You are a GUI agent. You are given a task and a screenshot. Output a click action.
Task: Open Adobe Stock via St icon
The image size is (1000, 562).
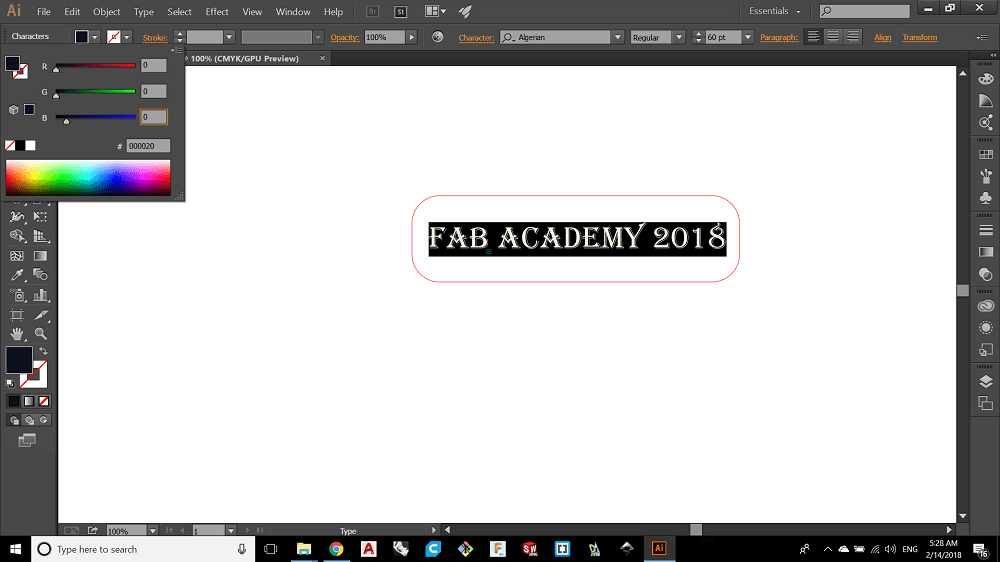[401, 11]
